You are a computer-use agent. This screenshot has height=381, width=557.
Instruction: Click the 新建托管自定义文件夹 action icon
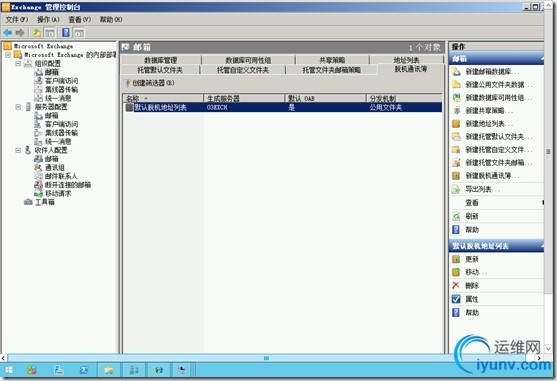pos(456,149)
